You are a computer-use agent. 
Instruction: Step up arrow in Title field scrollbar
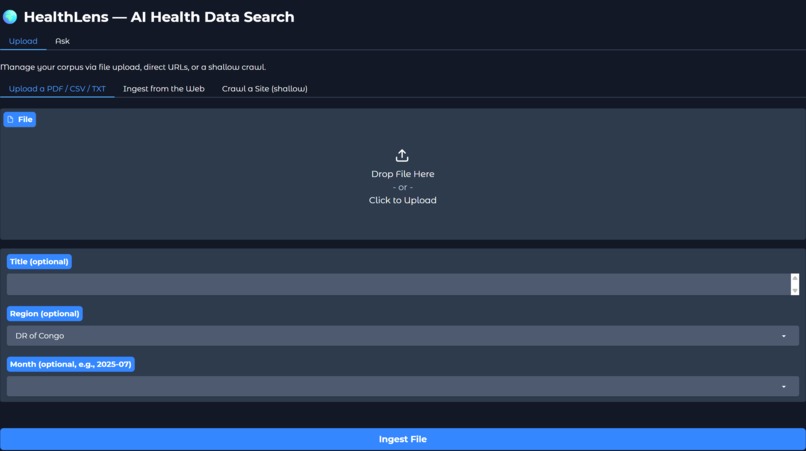click(x=795, y=278)
